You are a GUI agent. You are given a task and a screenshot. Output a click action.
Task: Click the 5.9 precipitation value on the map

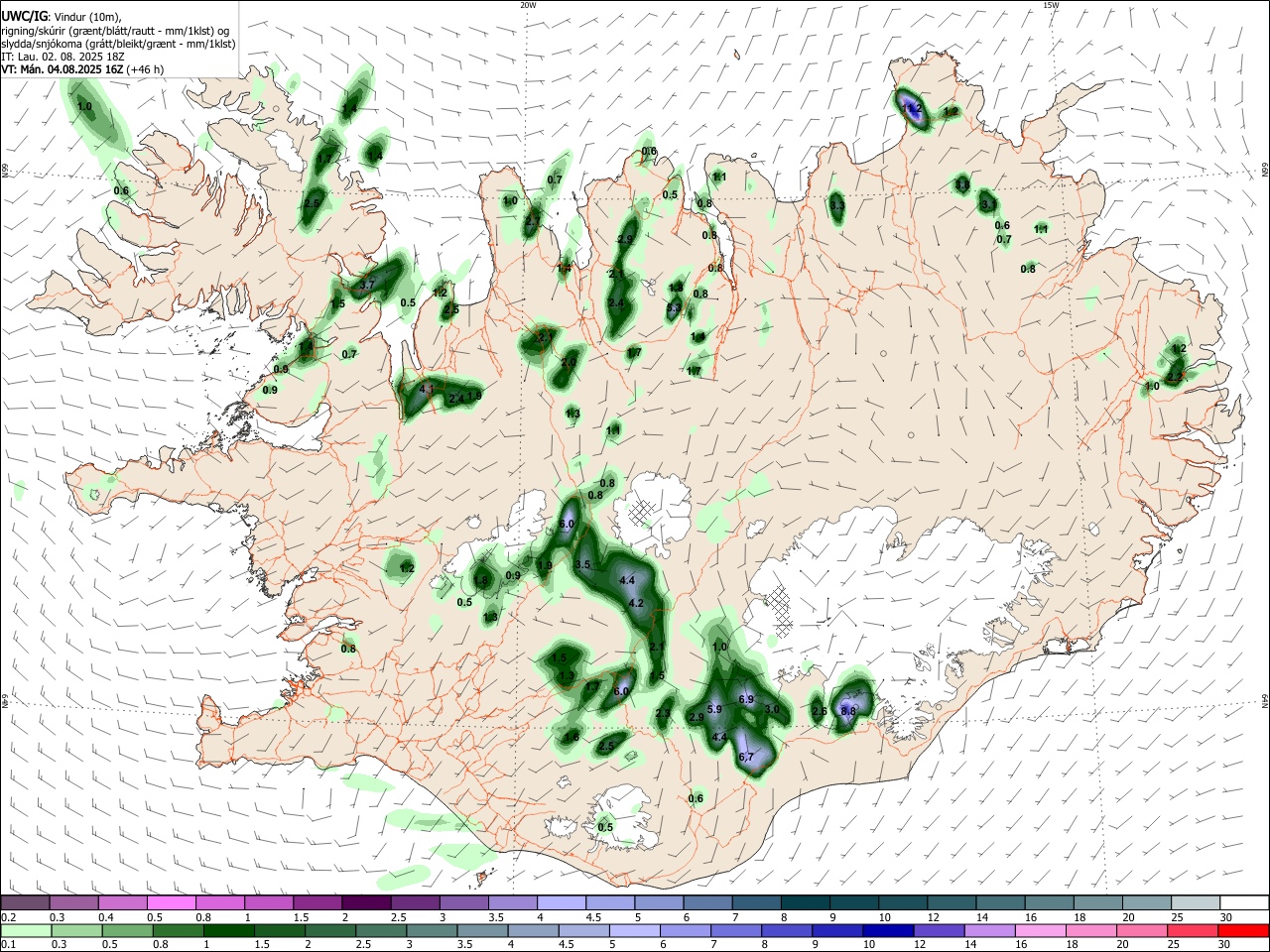tap(714, 709)
